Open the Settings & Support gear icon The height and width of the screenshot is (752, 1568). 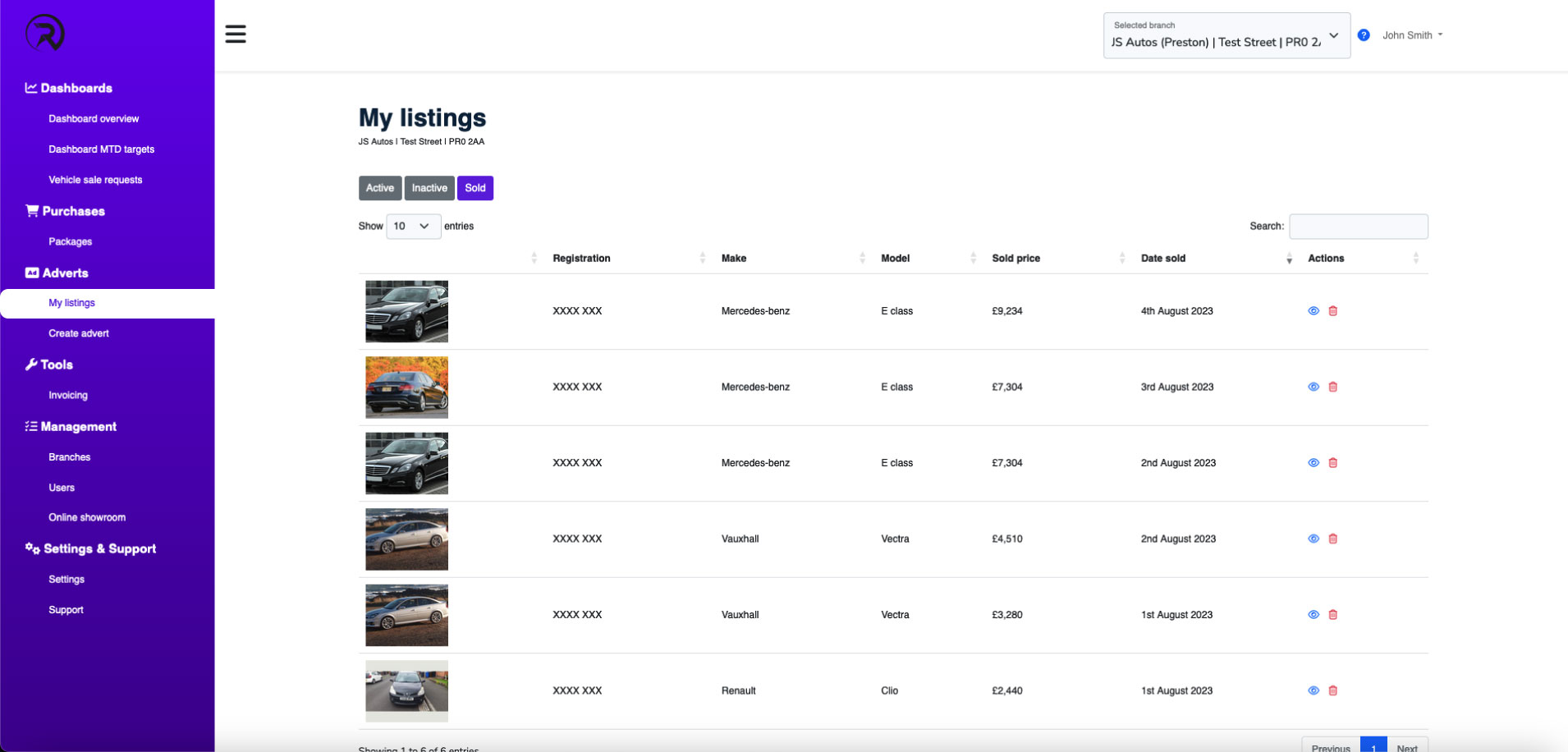31,548
